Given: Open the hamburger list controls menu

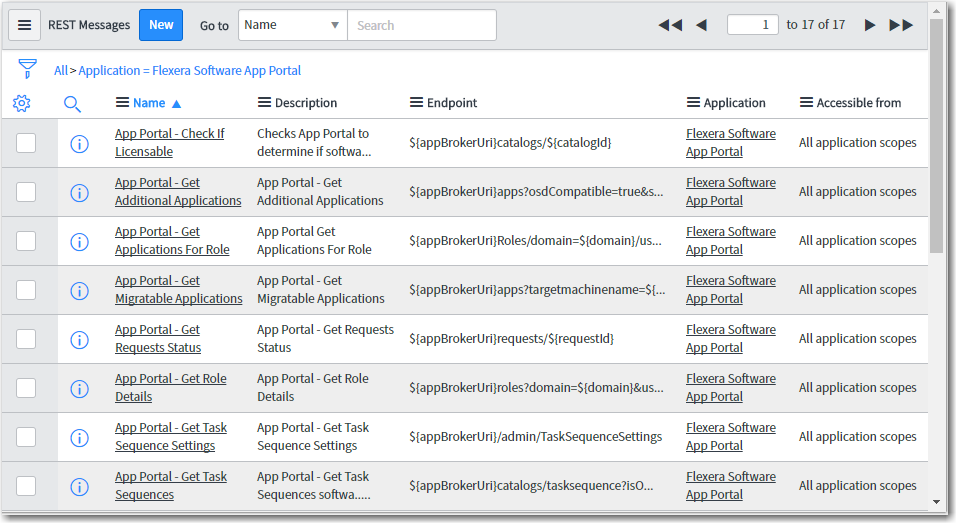Looking at the screenshot, I should [25, 25].
